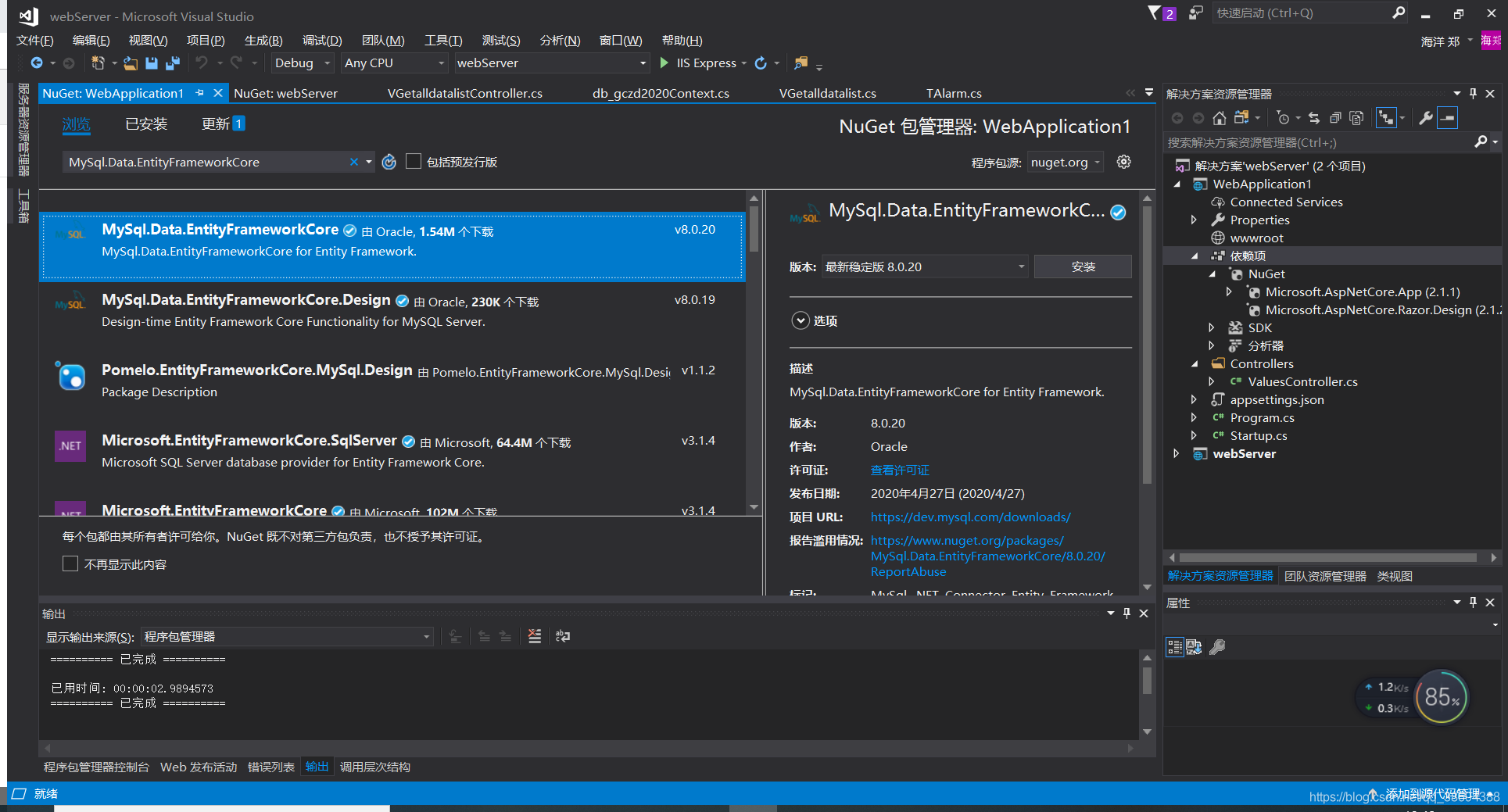The image size is (1508, 812).
Task: Click the Open File folder icon
Action: coord(131,63)
